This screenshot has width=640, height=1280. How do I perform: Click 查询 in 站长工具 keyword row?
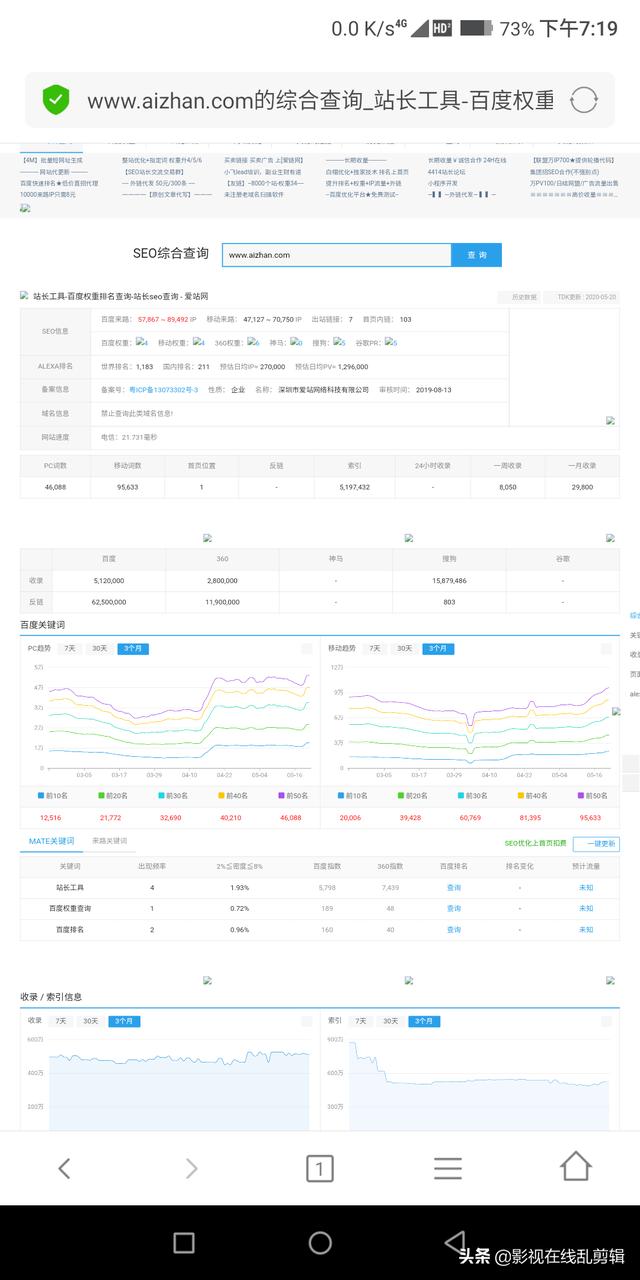pyautogui.click(x=454, y=887)
